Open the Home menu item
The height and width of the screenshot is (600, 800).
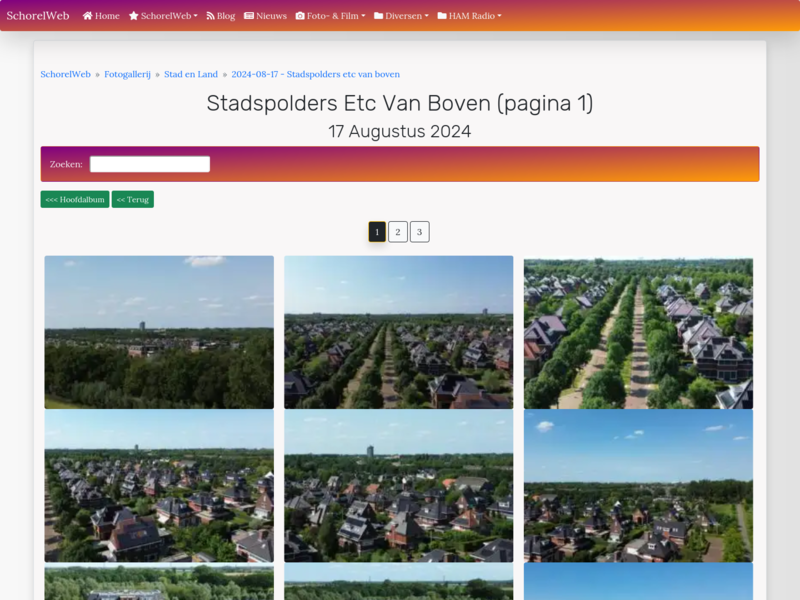(101, 16)
